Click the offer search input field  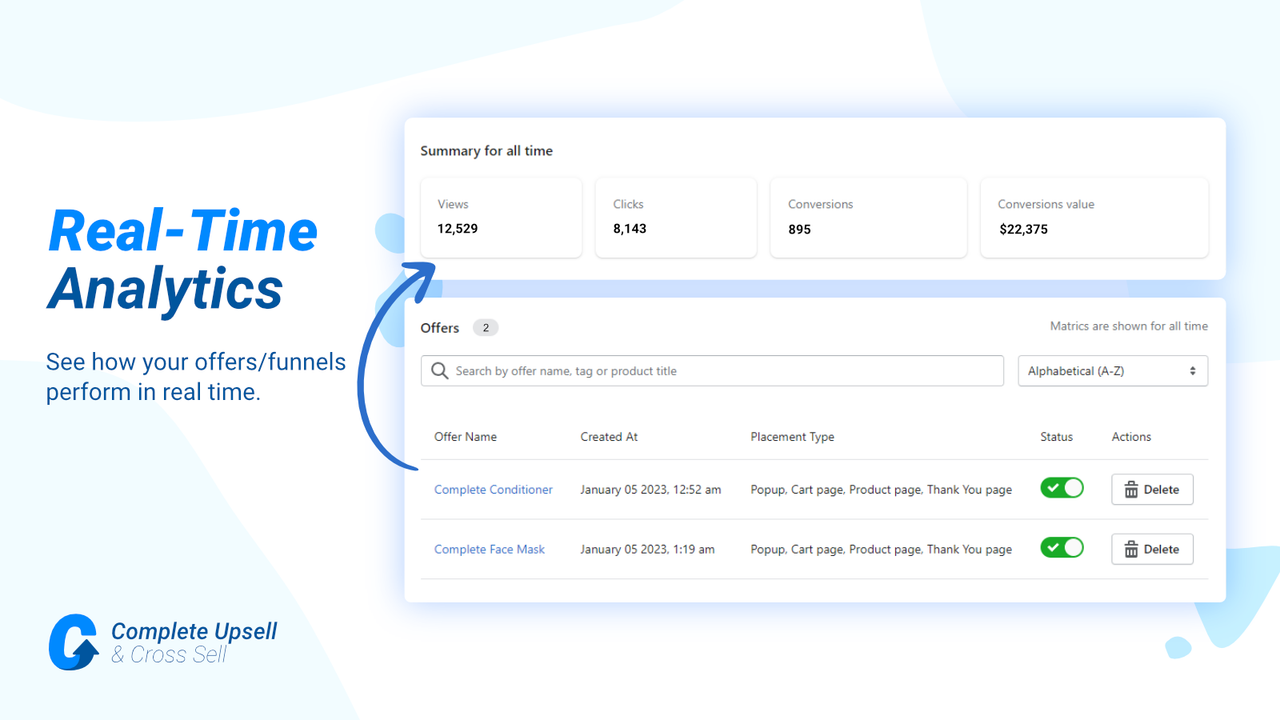pos(712,370)
